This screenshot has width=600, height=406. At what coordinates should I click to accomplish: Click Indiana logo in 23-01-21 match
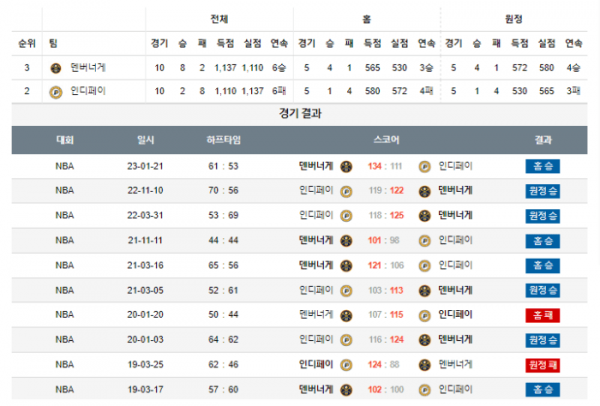click(x=424, y=167)
